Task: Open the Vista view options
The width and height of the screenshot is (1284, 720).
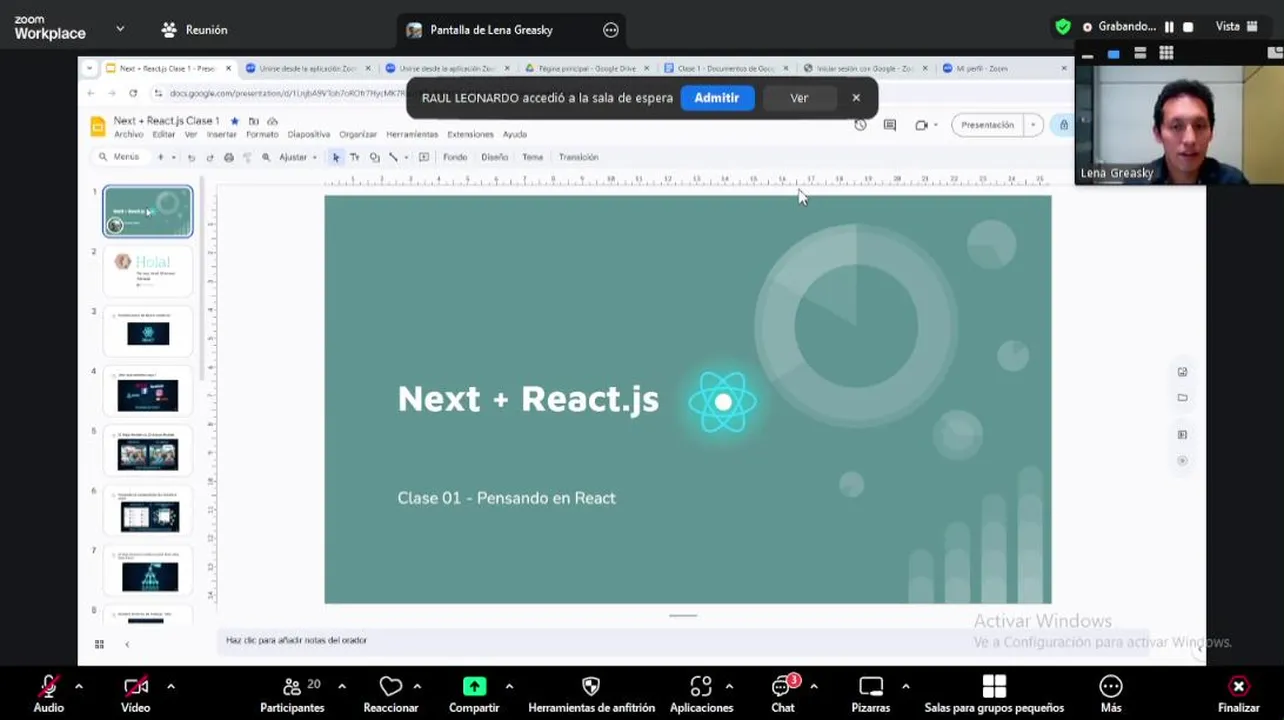Action: coord(1235,27)
